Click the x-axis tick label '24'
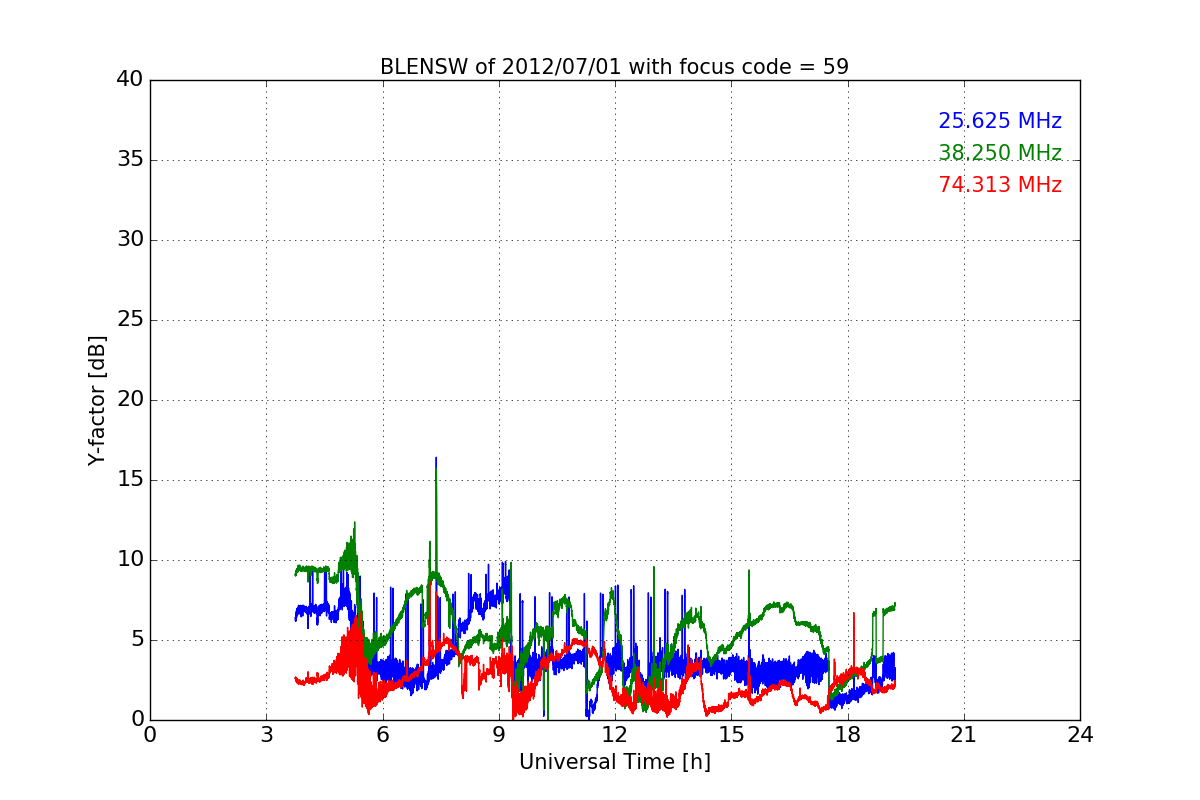 coord(1080,735)
